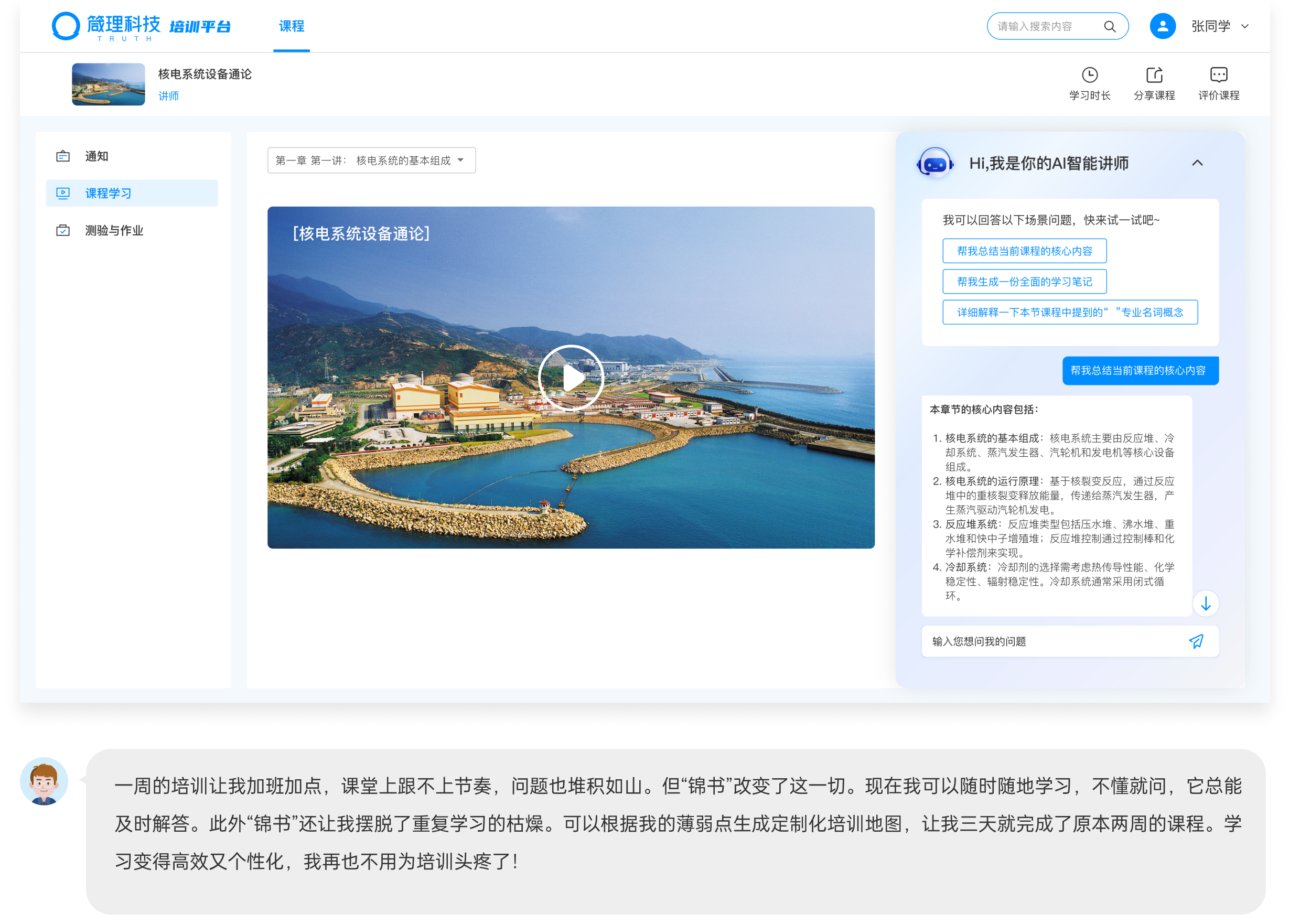Viewport: 1289px width, 924px height.
Task: Click the scroll-down arrow in chat
Action: 1206,604
